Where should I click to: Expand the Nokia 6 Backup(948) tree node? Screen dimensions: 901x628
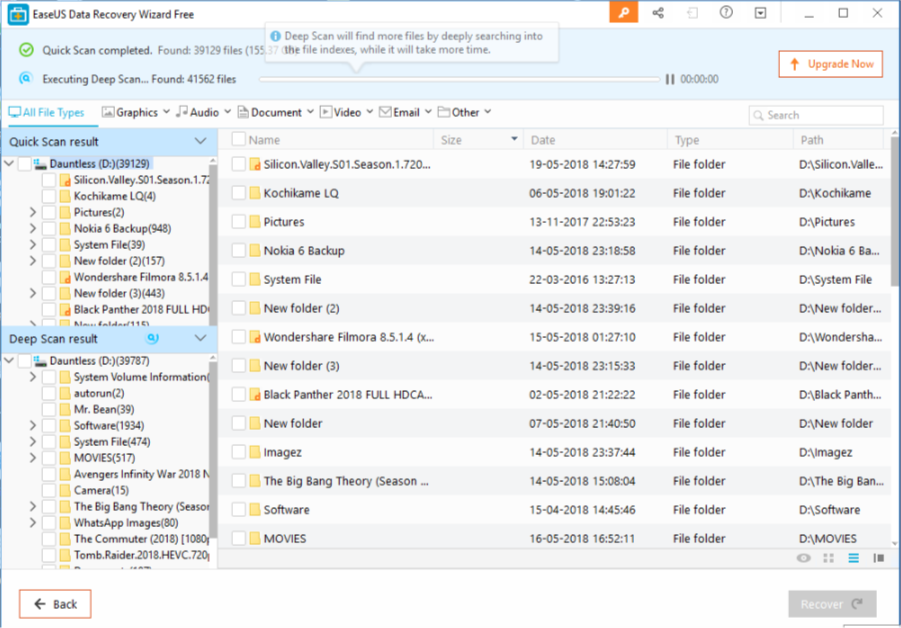click(33, 229)
